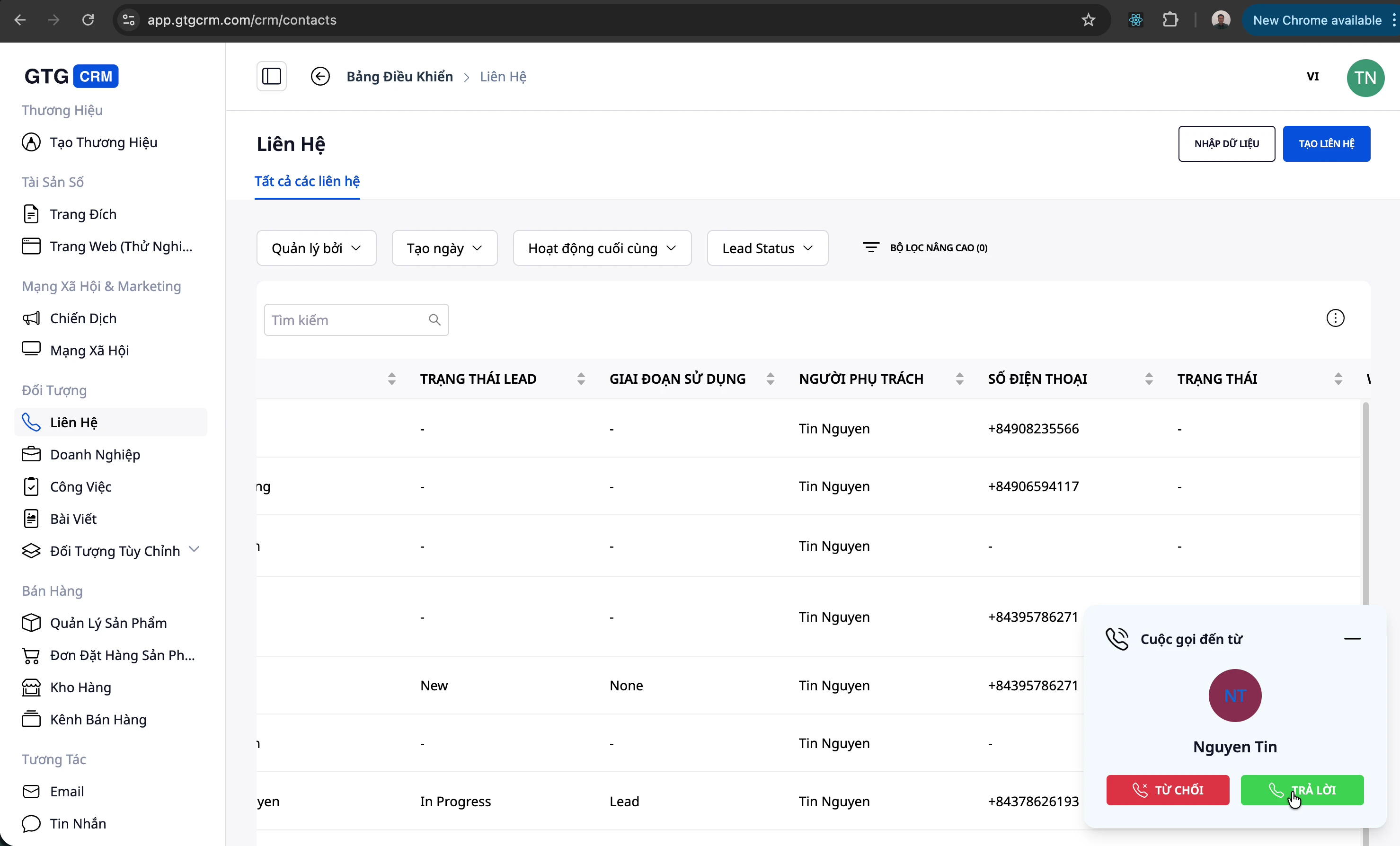Open the three-dot table options menu
This screenshot has height=846, width=1400.
click(x=1335, y=318)
